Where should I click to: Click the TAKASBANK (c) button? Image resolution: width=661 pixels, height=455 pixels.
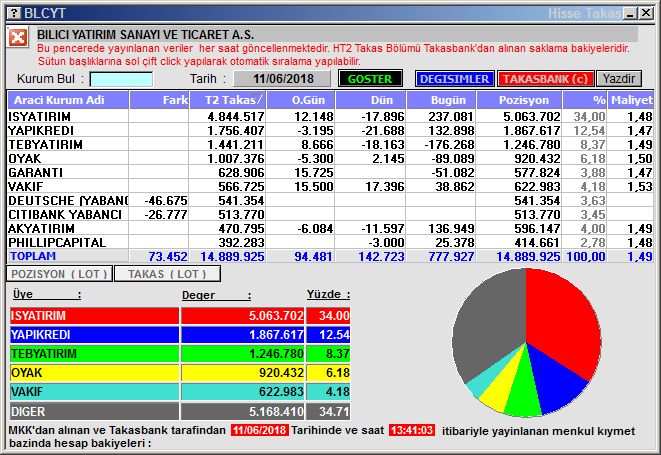pos(545,79)
